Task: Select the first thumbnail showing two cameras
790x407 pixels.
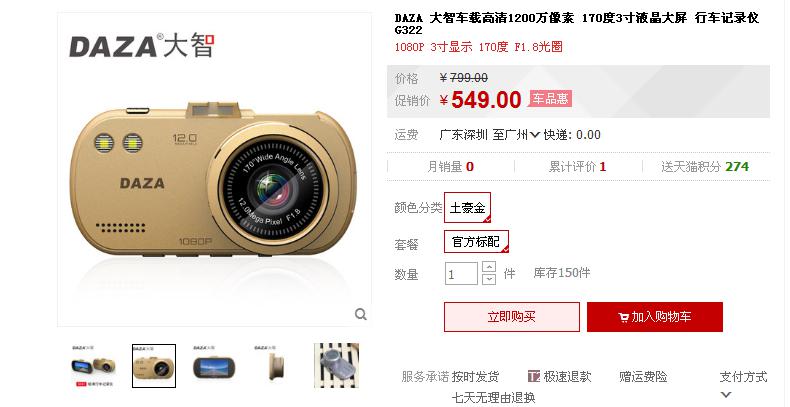Action: pyautogui.click(x=93, y=366)
